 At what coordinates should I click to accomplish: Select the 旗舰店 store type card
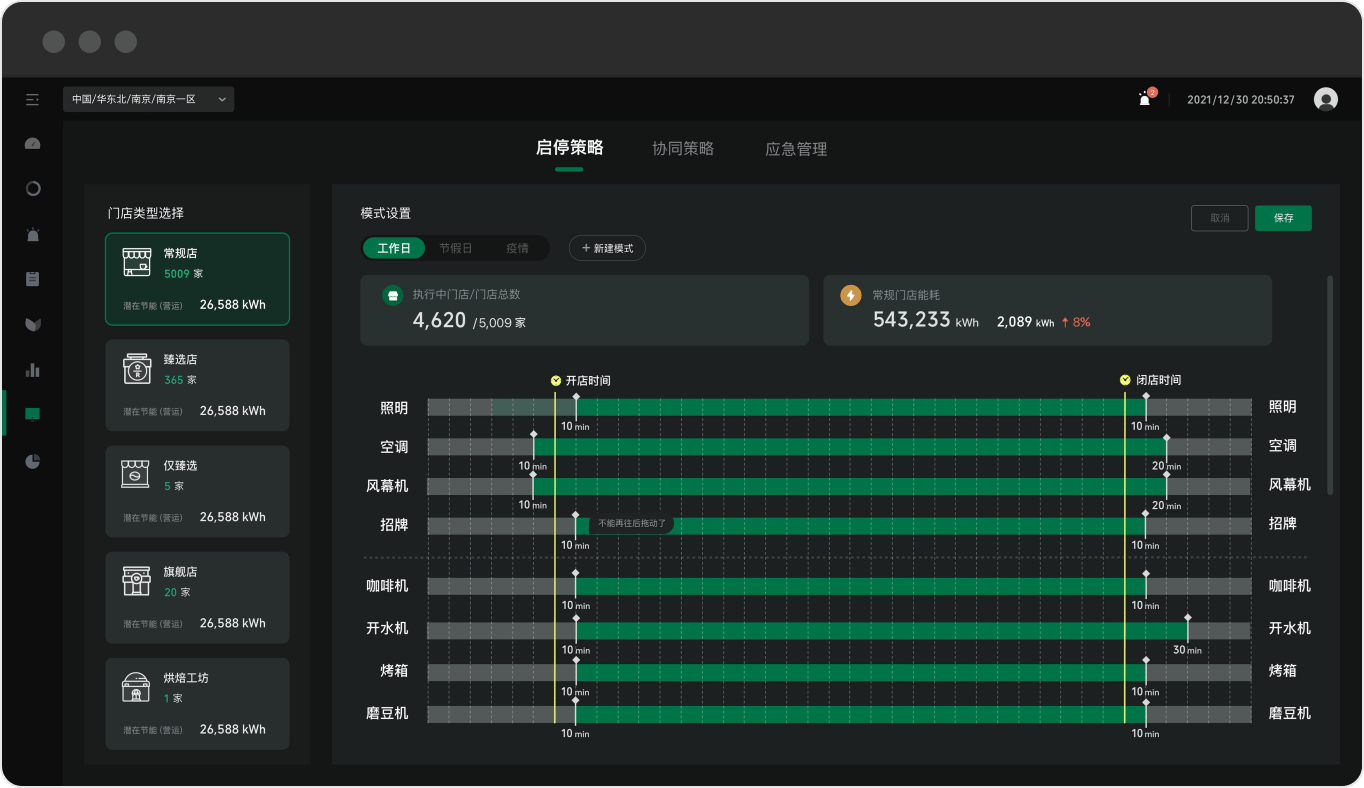coord(197,598)
